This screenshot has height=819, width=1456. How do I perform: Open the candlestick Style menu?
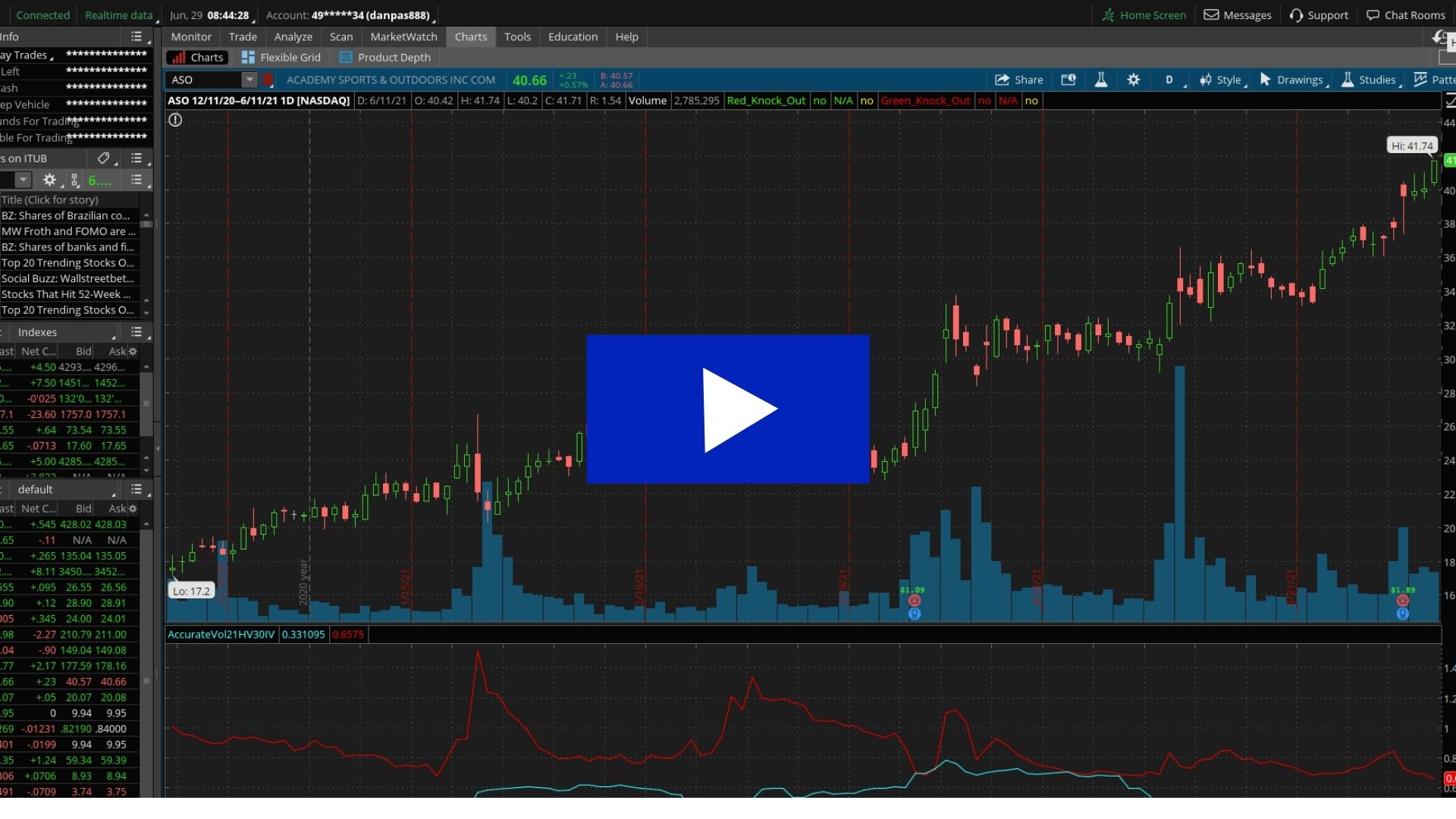tap(1220, 80)
